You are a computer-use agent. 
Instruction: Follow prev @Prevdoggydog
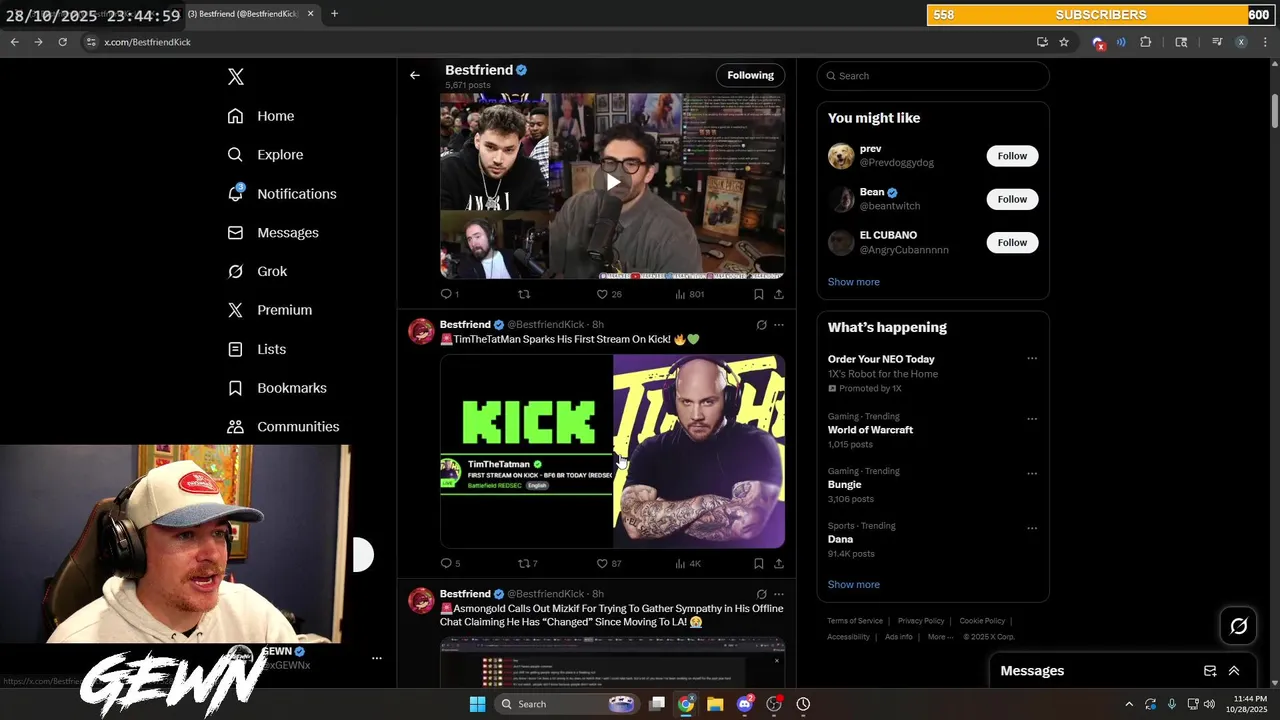(x=1012, y=156)
